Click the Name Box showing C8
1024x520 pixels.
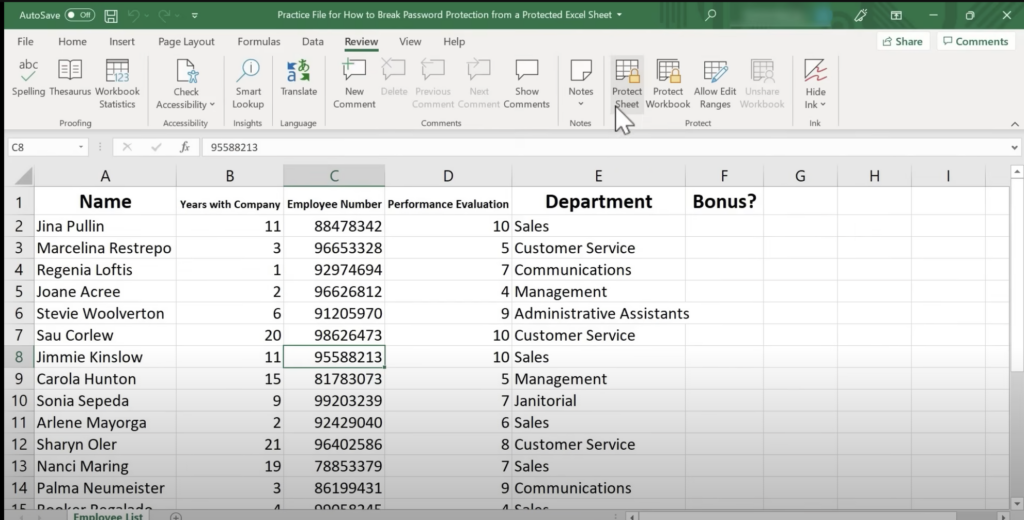[43, 147]
